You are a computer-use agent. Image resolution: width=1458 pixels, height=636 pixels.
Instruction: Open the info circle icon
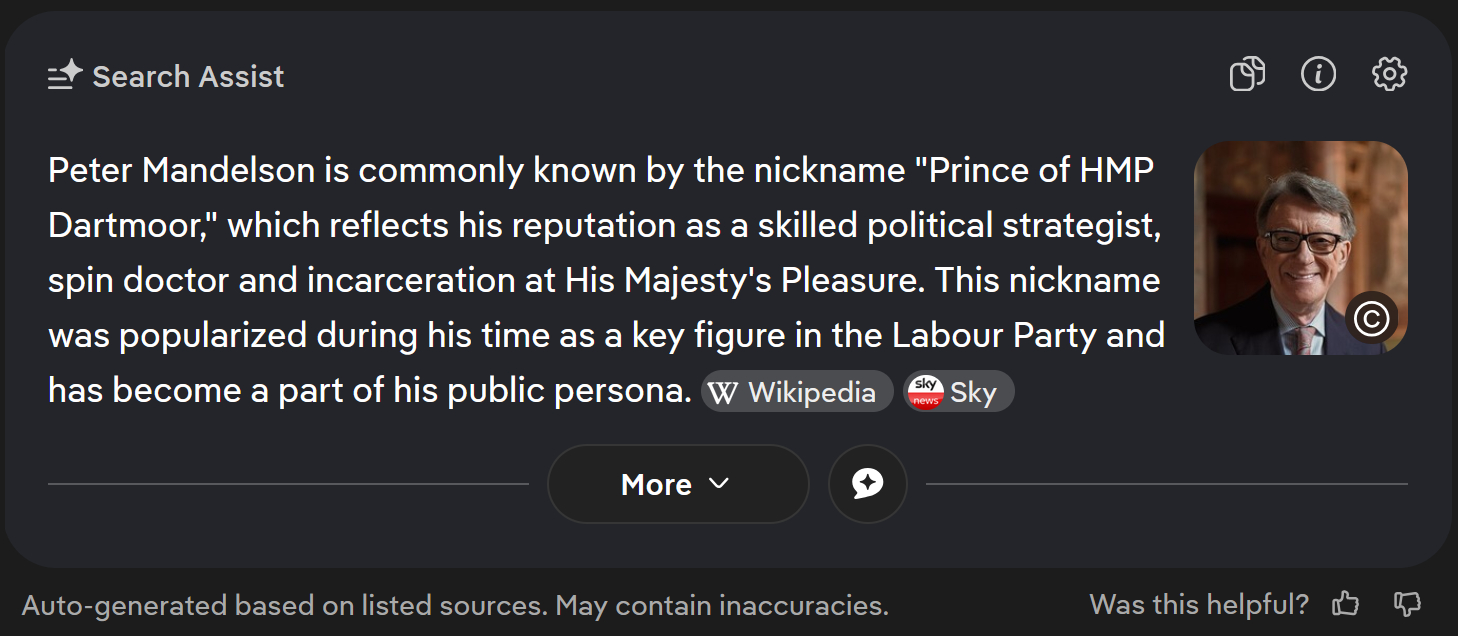pos(1318,74)
